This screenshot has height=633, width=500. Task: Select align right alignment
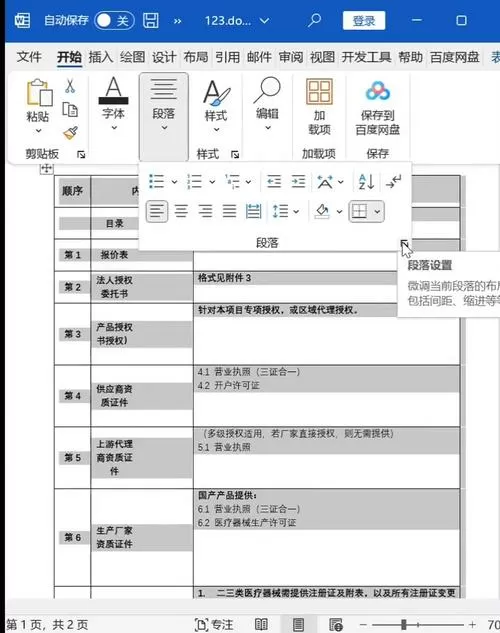pyautogui.click(x=205, y=211)
